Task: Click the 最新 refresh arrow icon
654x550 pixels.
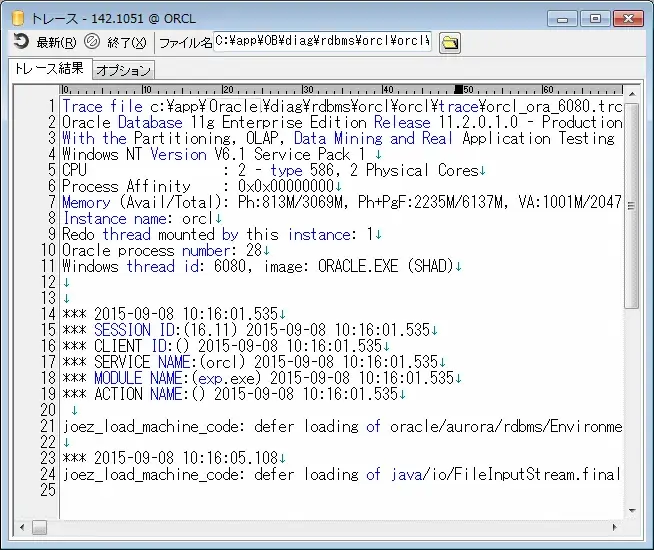Action: tap(20, 42)
